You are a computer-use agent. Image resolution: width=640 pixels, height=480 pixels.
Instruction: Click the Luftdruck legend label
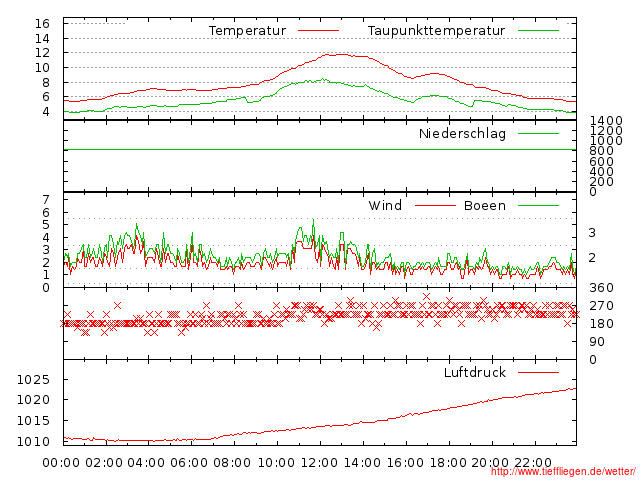point(475,372)
